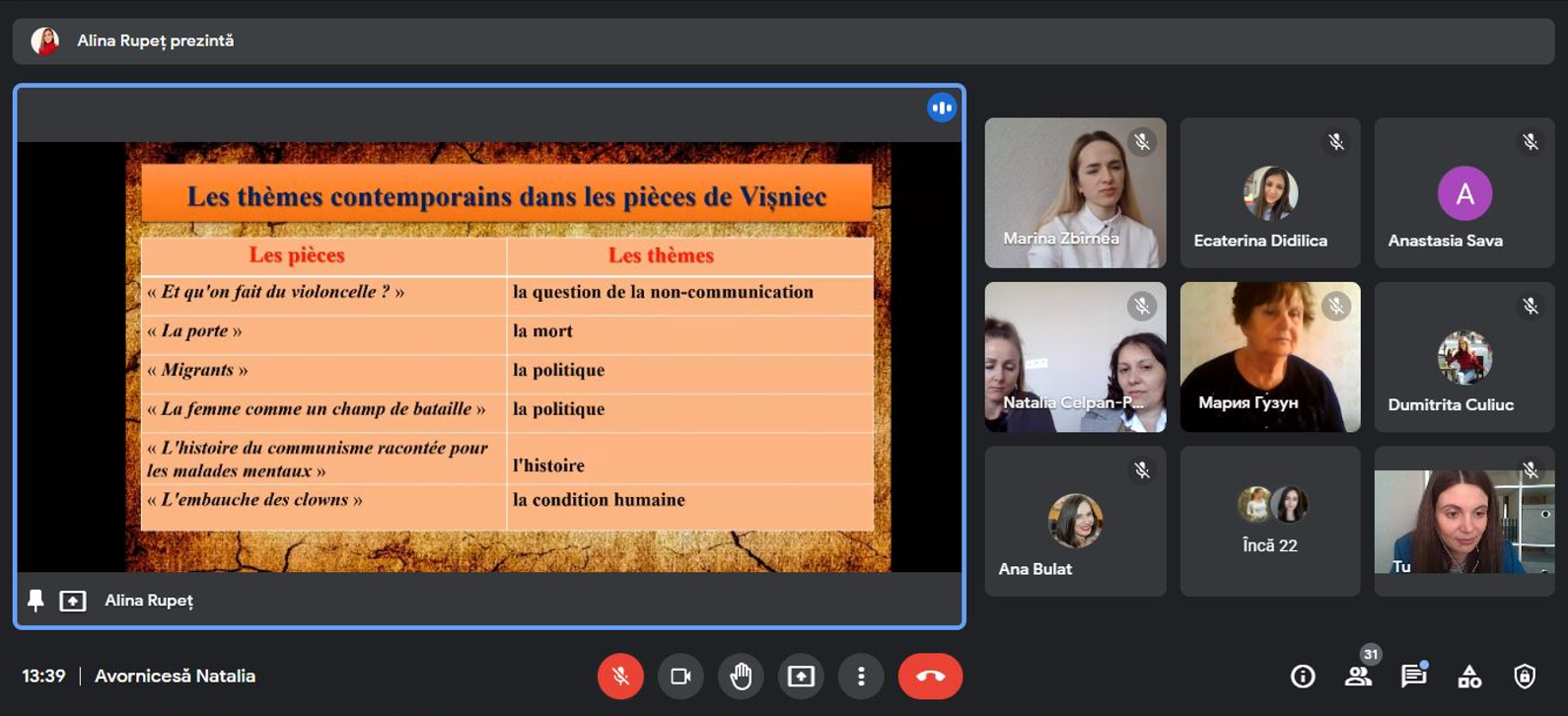Show the participants list panel
Viewport: 1568px width, 716px height.
[x=1358, y=677]
